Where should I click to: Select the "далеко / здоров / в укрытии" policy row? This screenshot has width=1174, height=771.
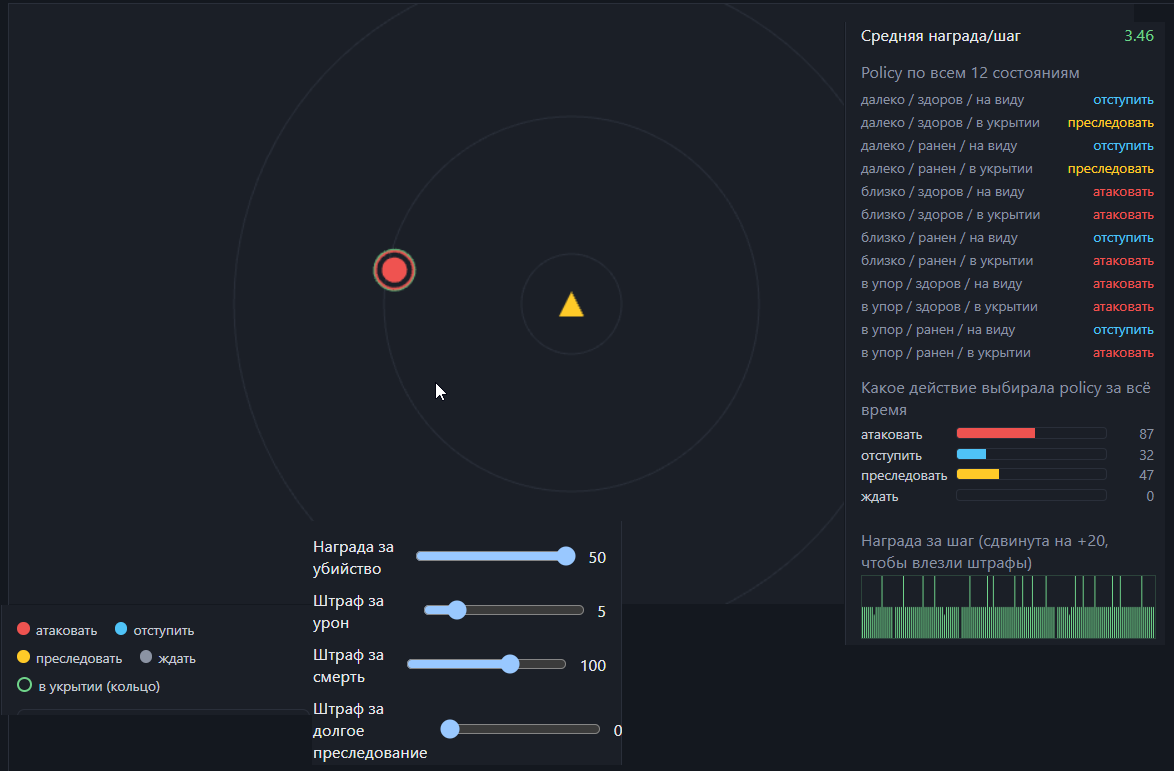(x=1007, y=123)
